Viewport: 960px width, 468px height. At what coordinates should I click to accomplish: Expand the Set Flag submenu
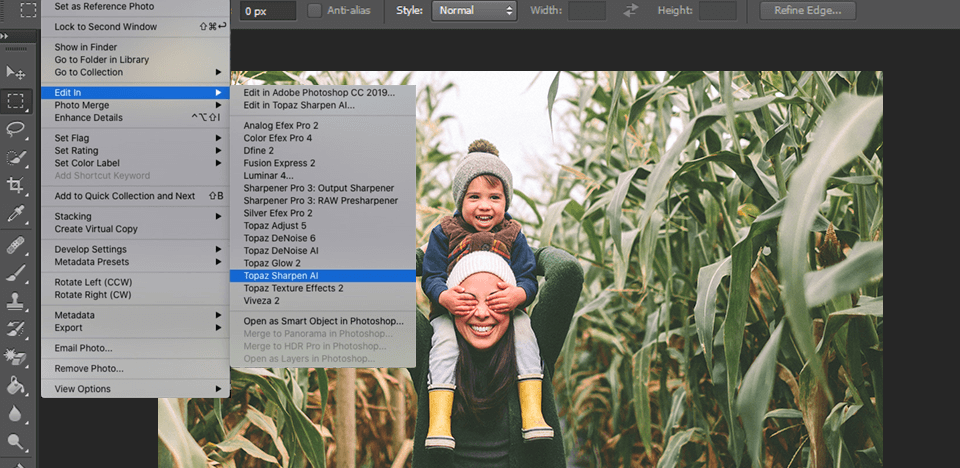135,138
